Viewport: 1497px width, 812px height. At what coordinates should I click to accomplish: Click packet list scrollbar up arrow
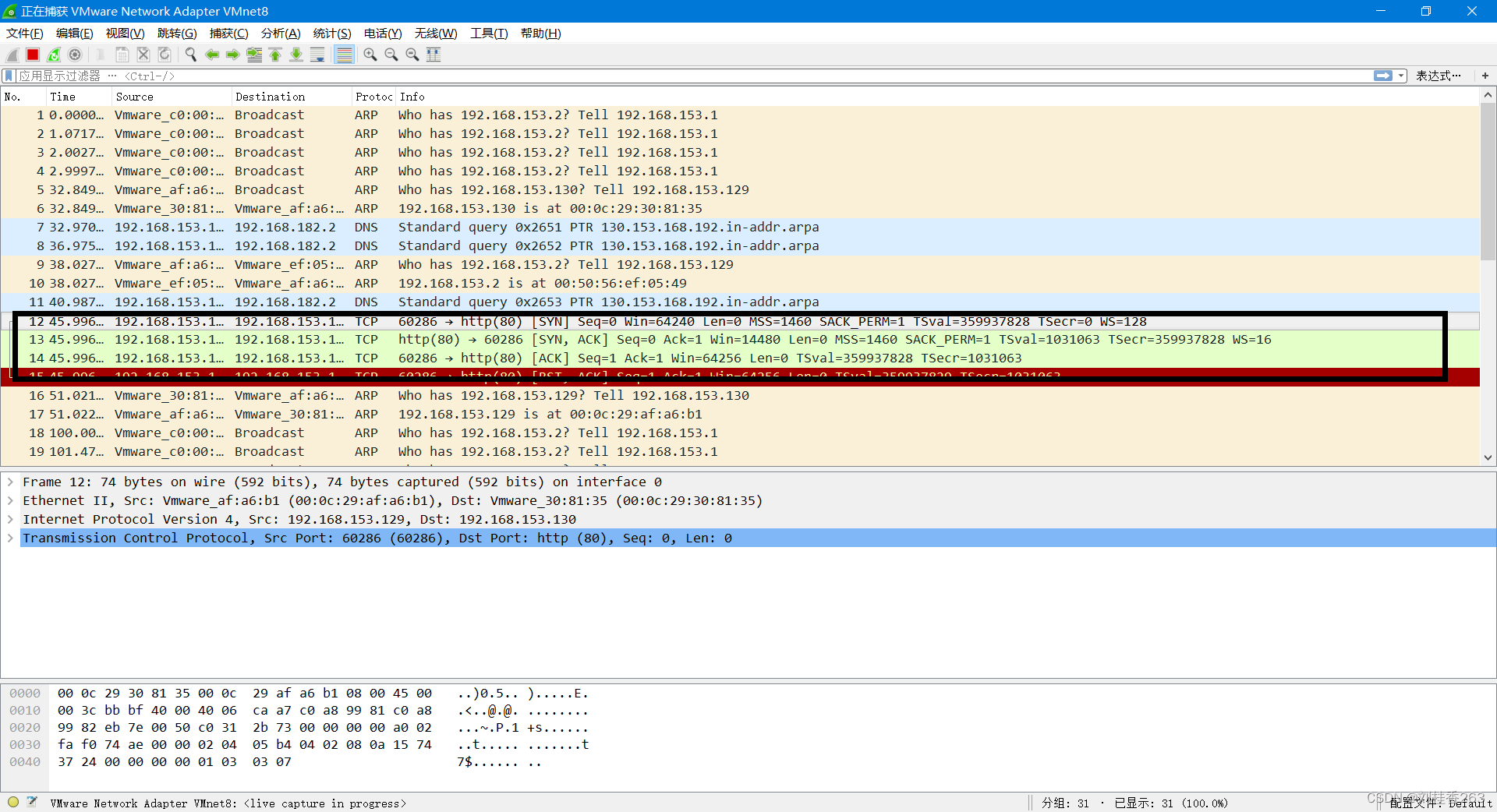[x=1488, y=95]
